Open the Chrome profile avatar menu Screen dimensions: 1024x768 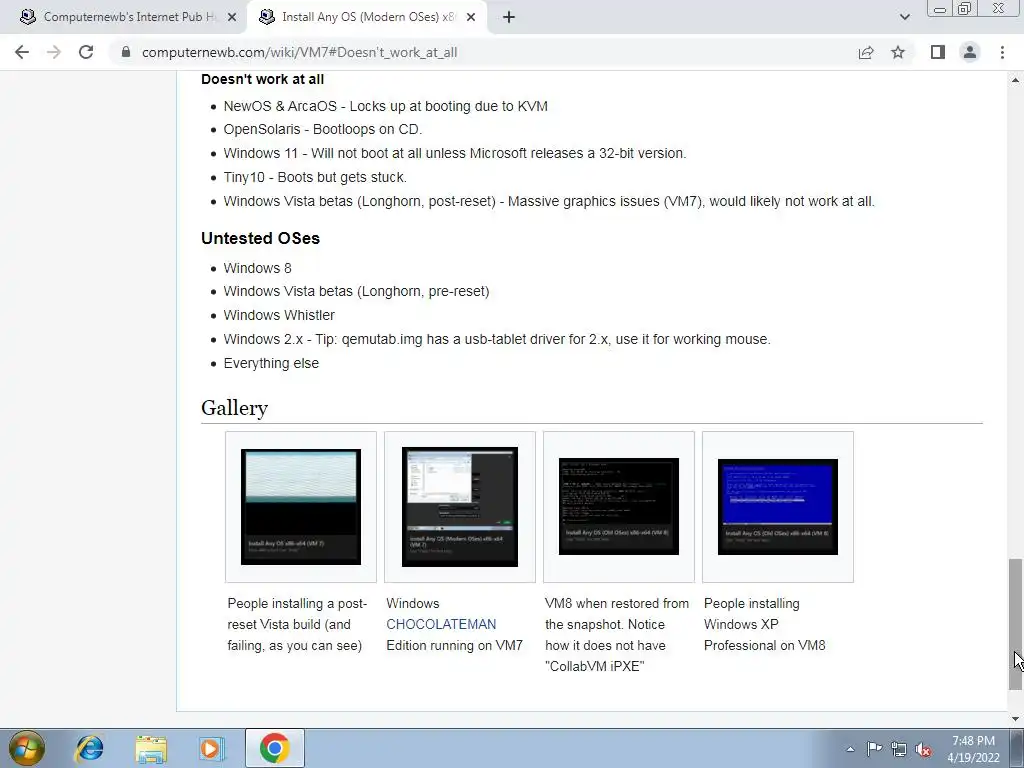pyautogui.click(x=970, y=52)
